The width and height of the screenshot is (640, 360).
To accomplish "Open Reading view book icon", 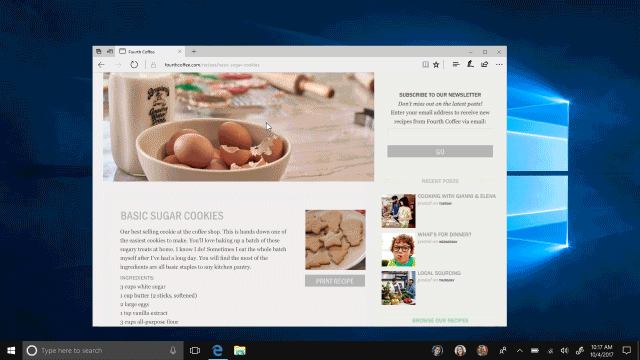I will [x=425, y=64].
